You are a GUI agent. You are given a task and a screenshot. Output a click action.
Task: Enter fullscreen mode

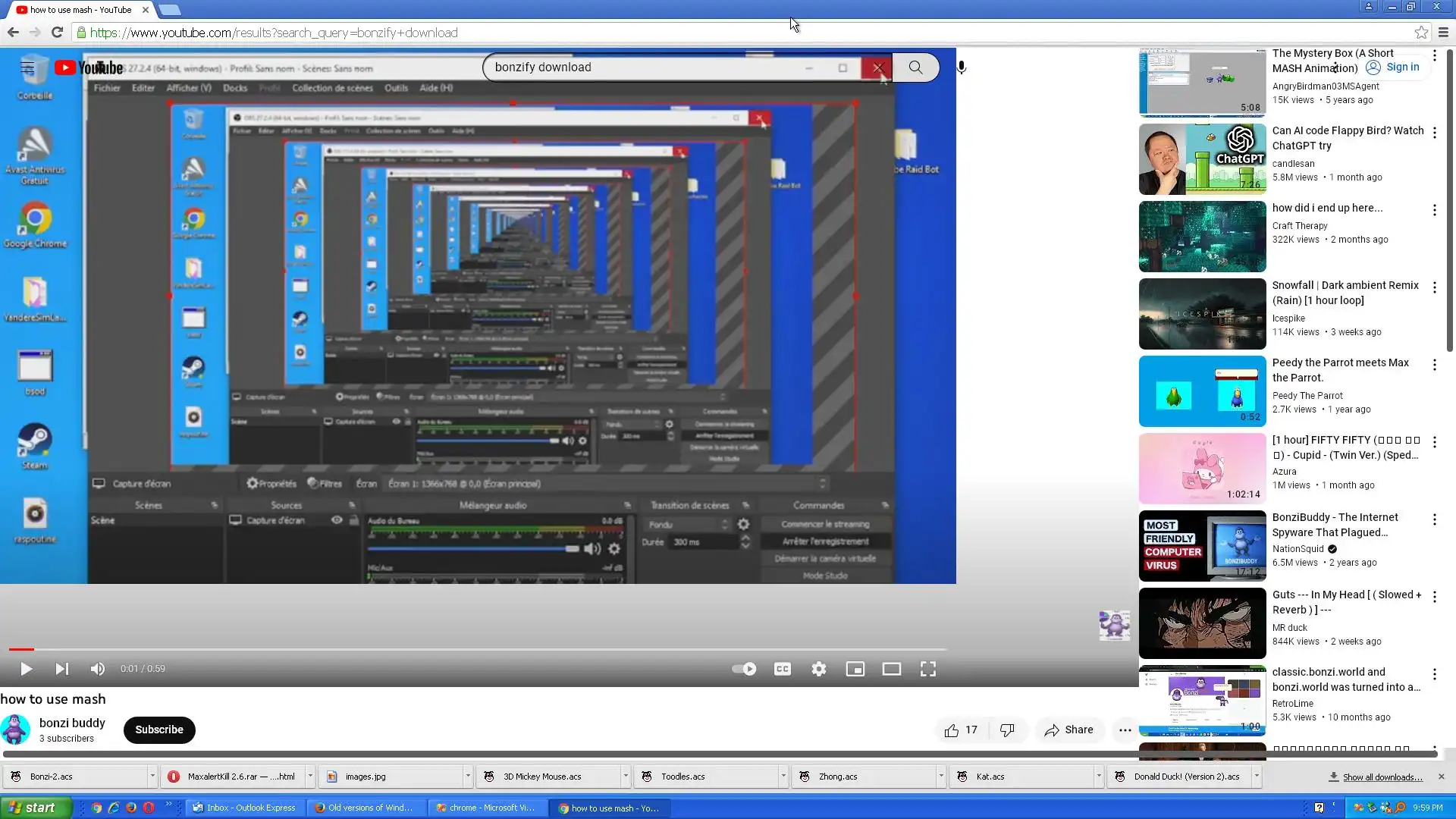click(x=928, y=669)
